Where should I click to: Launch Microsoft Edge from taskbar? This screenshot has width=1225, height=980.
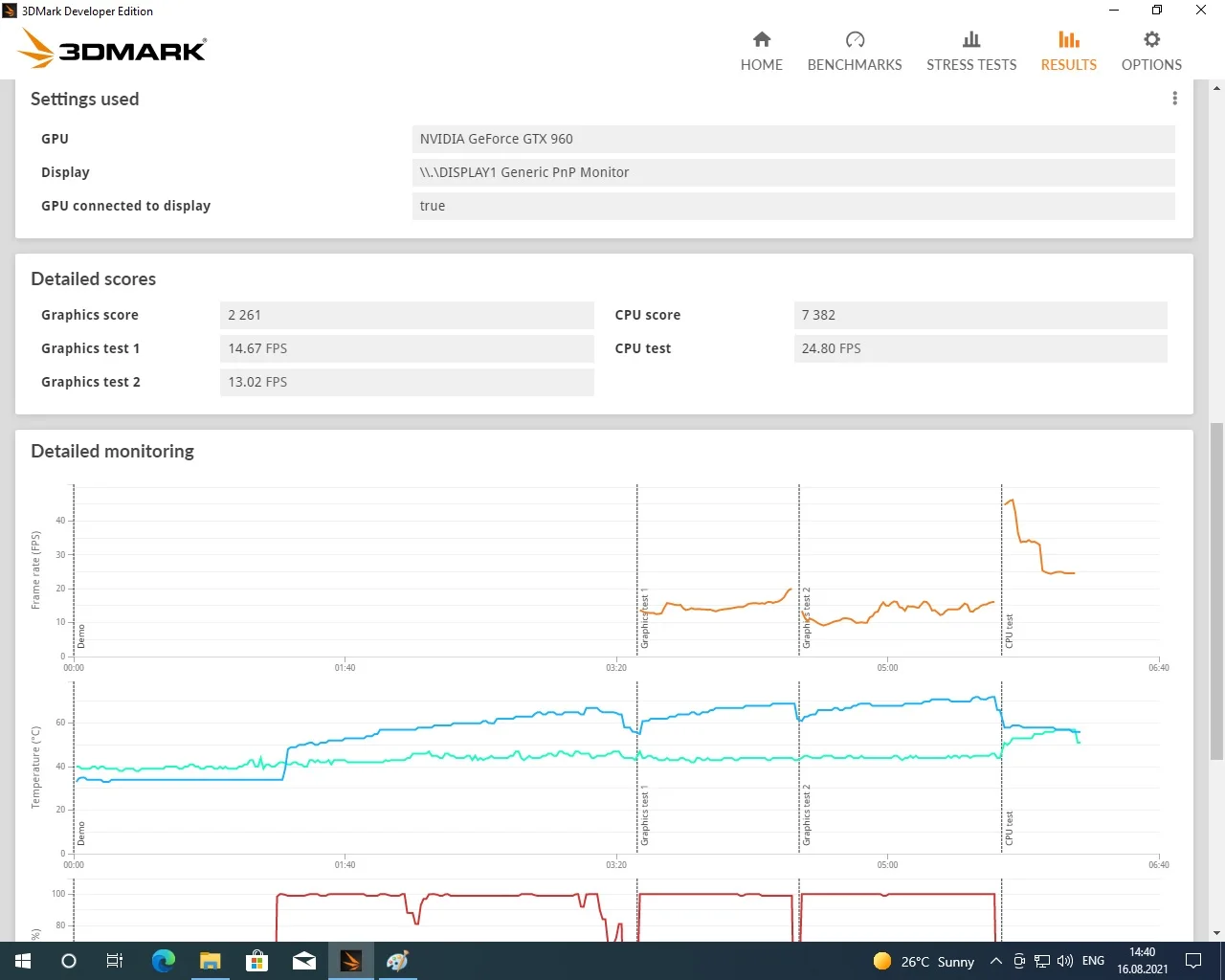(164, 961)
